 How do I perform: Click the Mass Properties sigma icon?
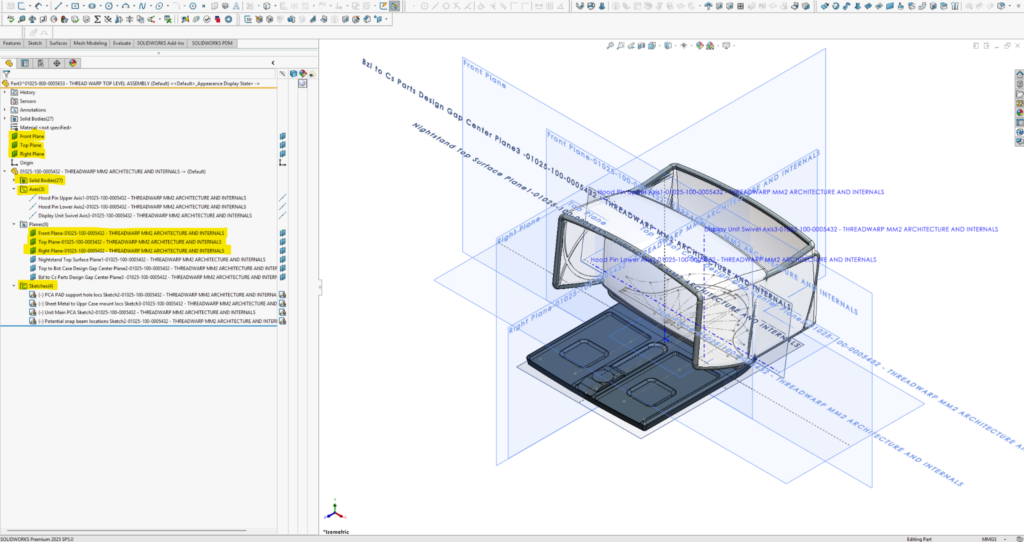click(97, 19)
